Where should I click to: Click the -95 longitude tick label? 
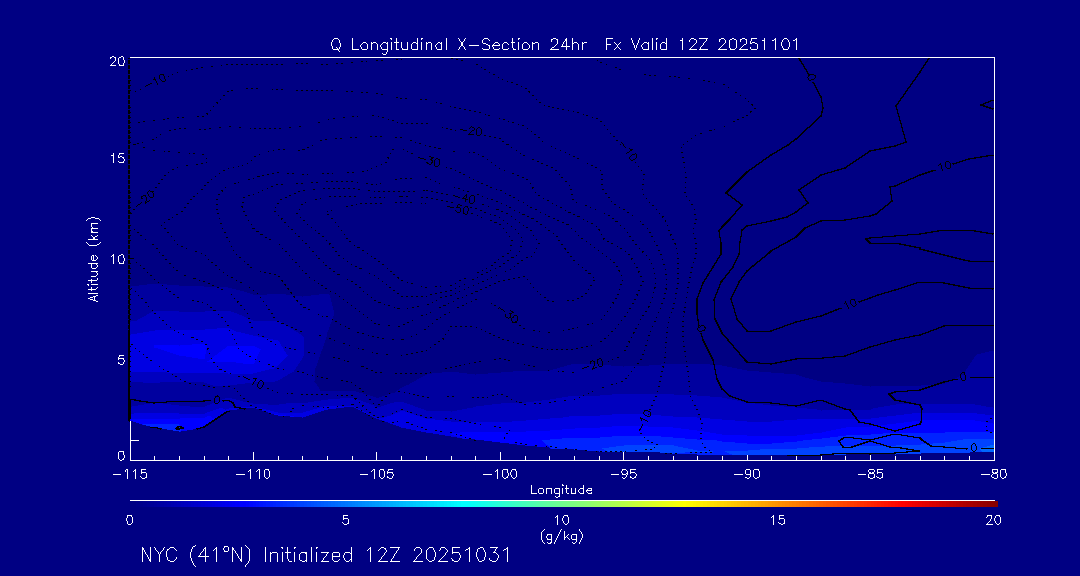623,475
